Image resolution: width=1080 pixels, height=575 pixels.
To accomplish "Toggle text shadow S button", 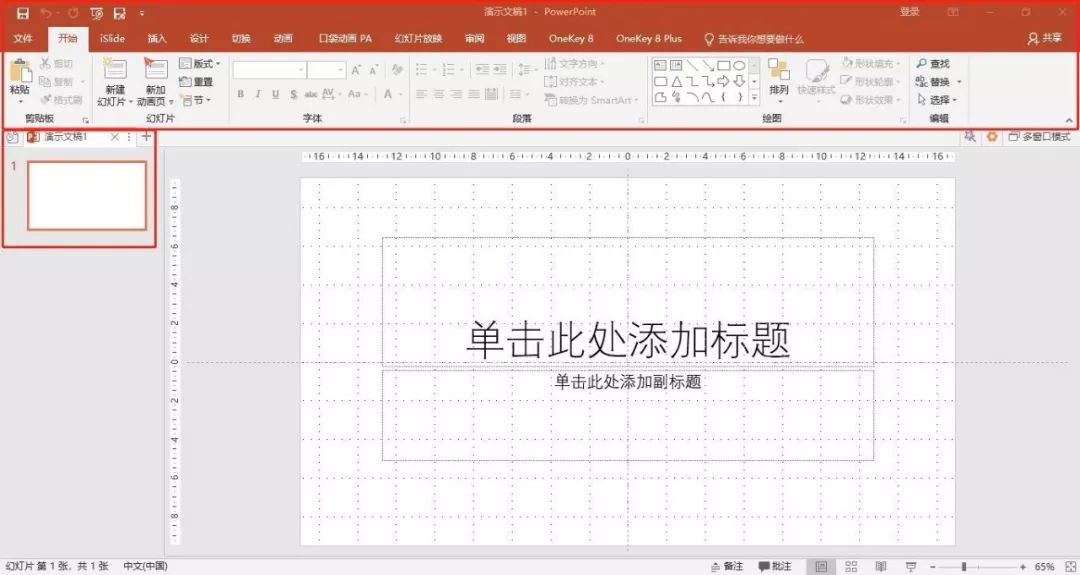I will pyautogui.click(x=293, y=94).
